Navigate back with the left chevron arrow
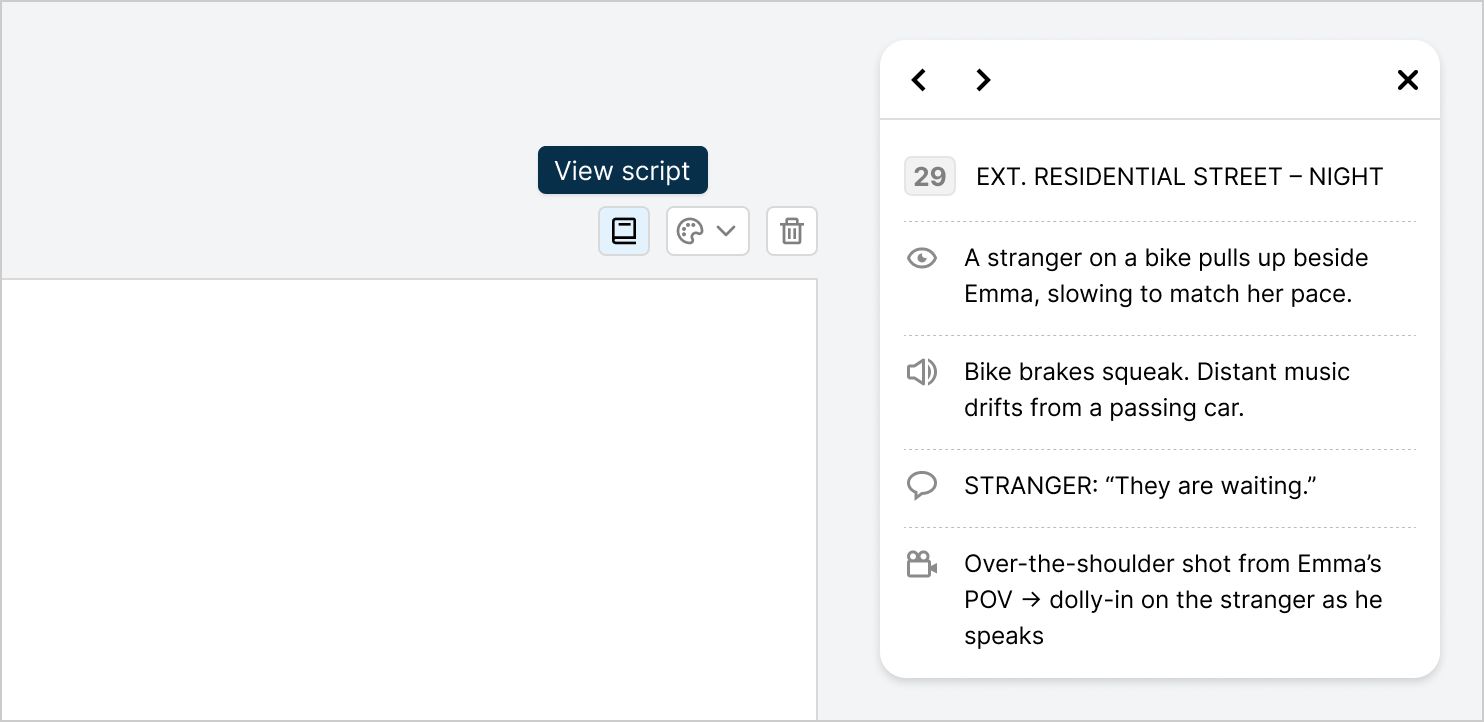 (x=918, y=79)
